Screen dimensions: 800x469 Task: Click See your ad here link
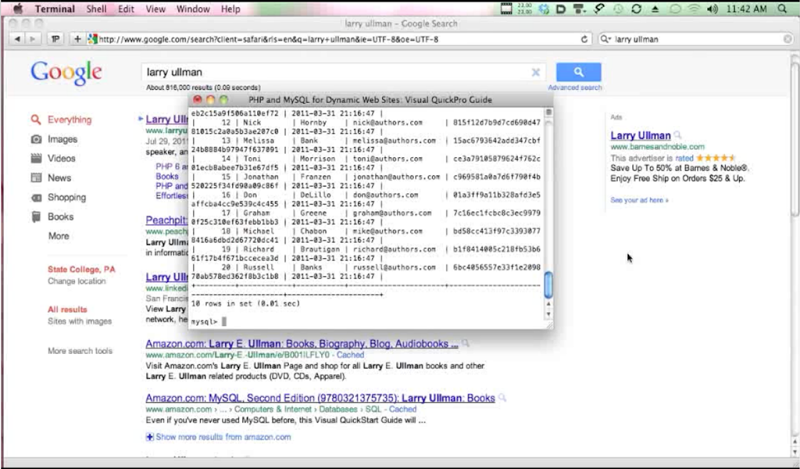(639, 200)
